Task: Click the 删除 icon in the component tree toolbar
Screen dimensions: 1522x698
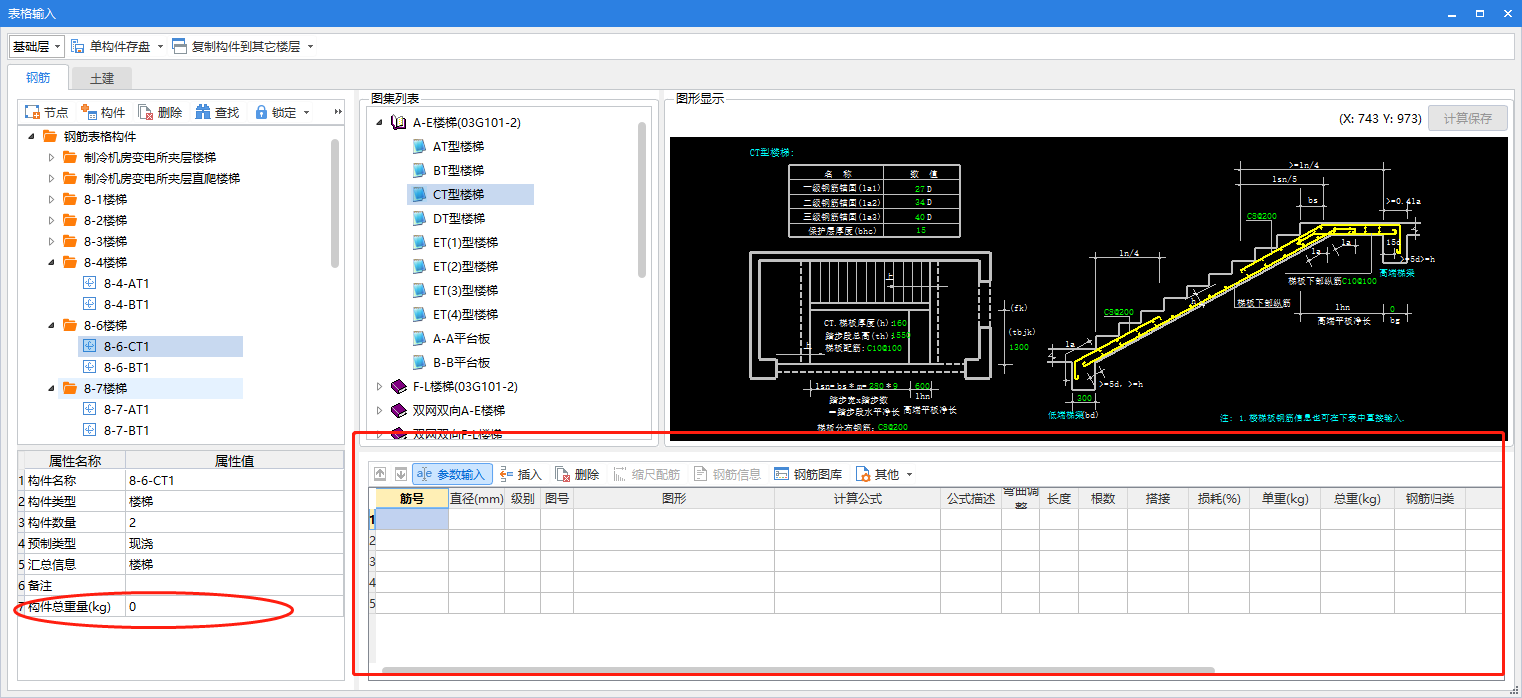Action: [146, 112]
